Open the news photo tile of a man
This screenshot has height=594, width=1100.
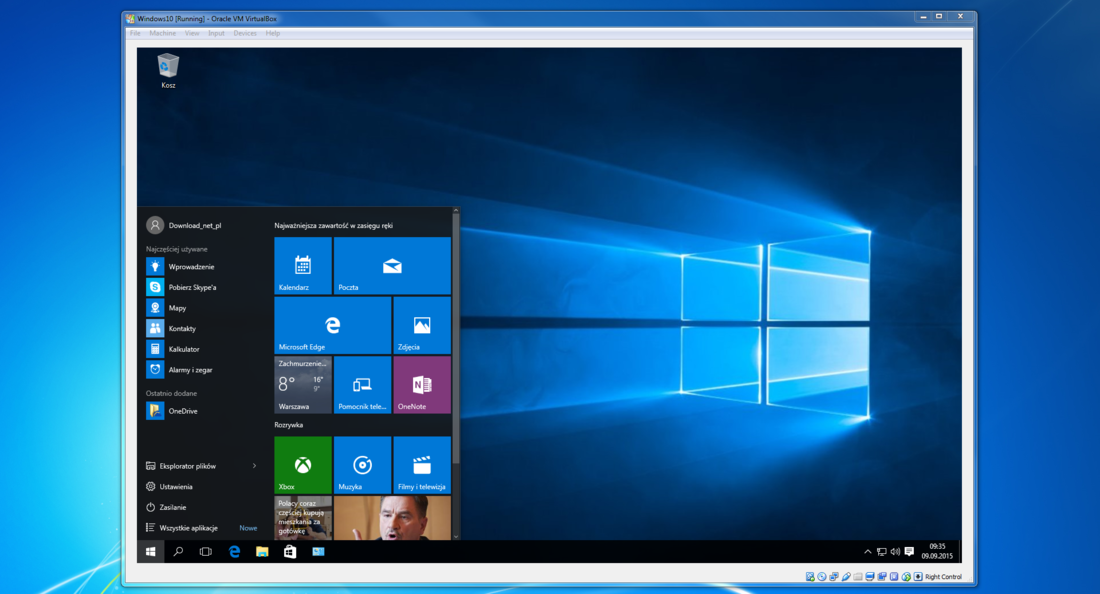392,518
